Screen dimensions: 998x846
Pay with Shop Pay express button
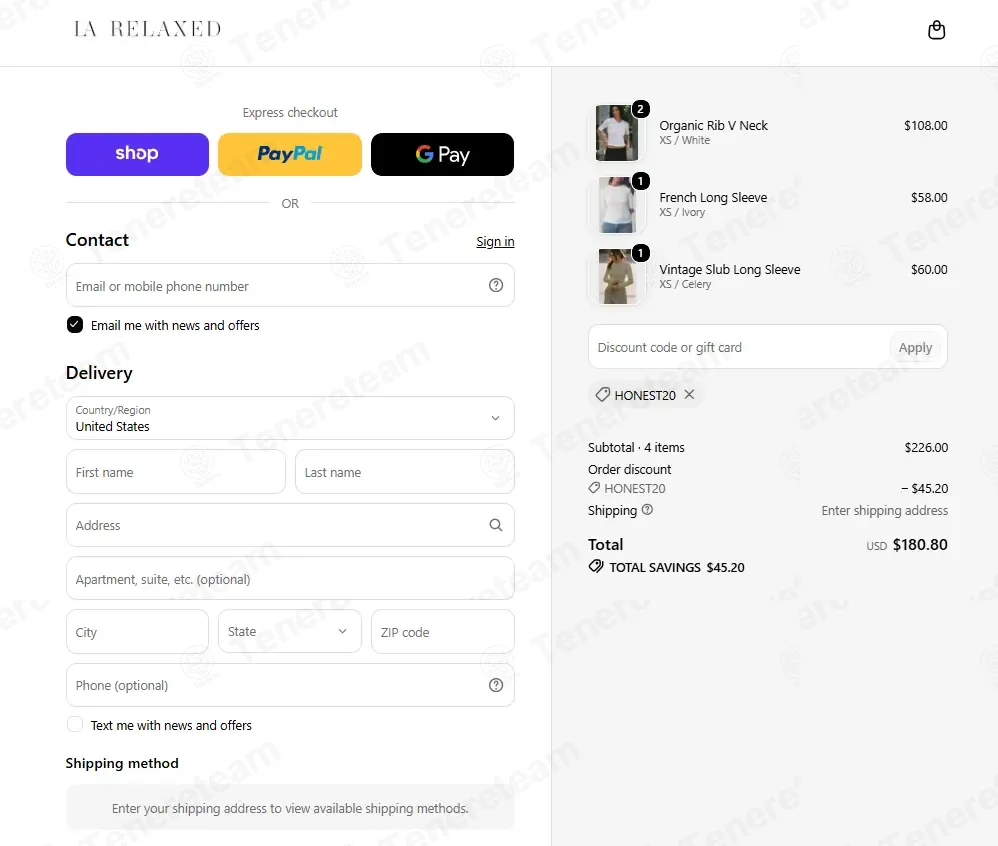(x=137, y=154)
